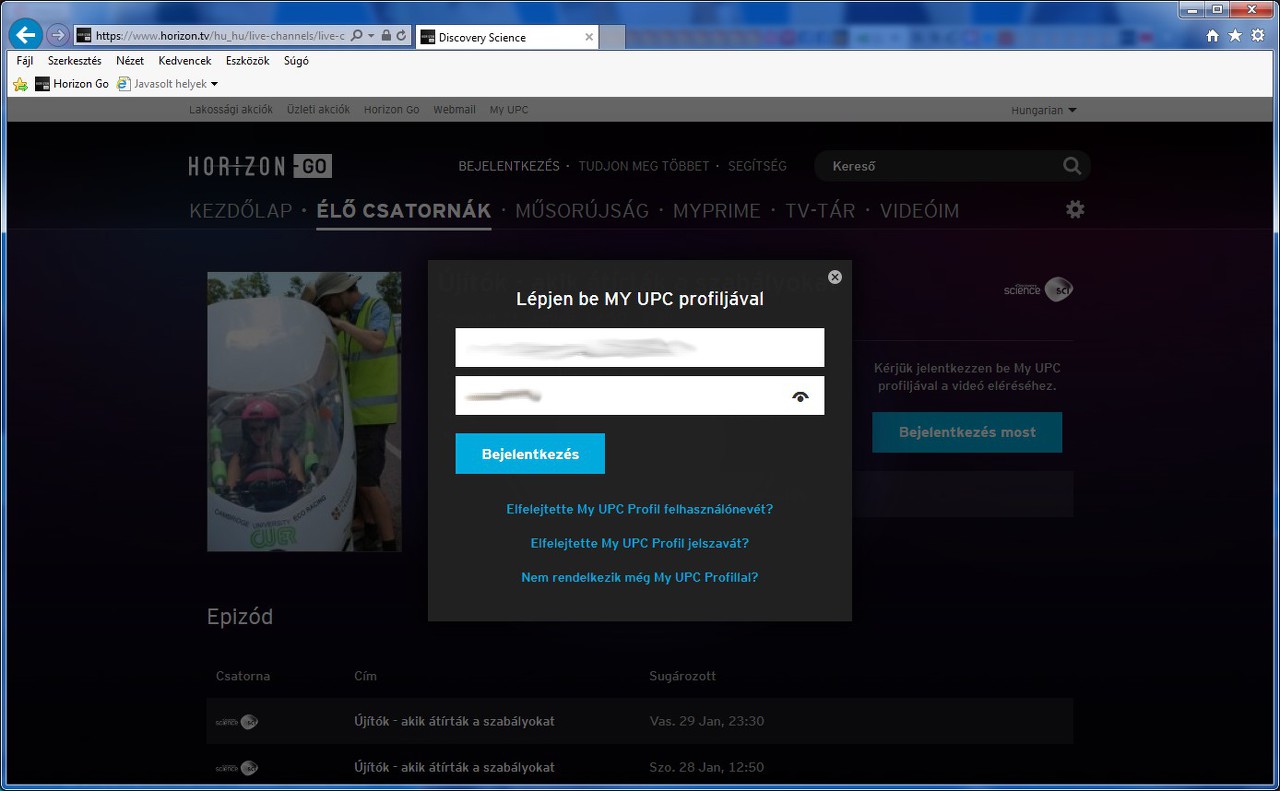Open the browser Home icon
The height and width of the screenshot is (791, 1280).
(1212, 36)
